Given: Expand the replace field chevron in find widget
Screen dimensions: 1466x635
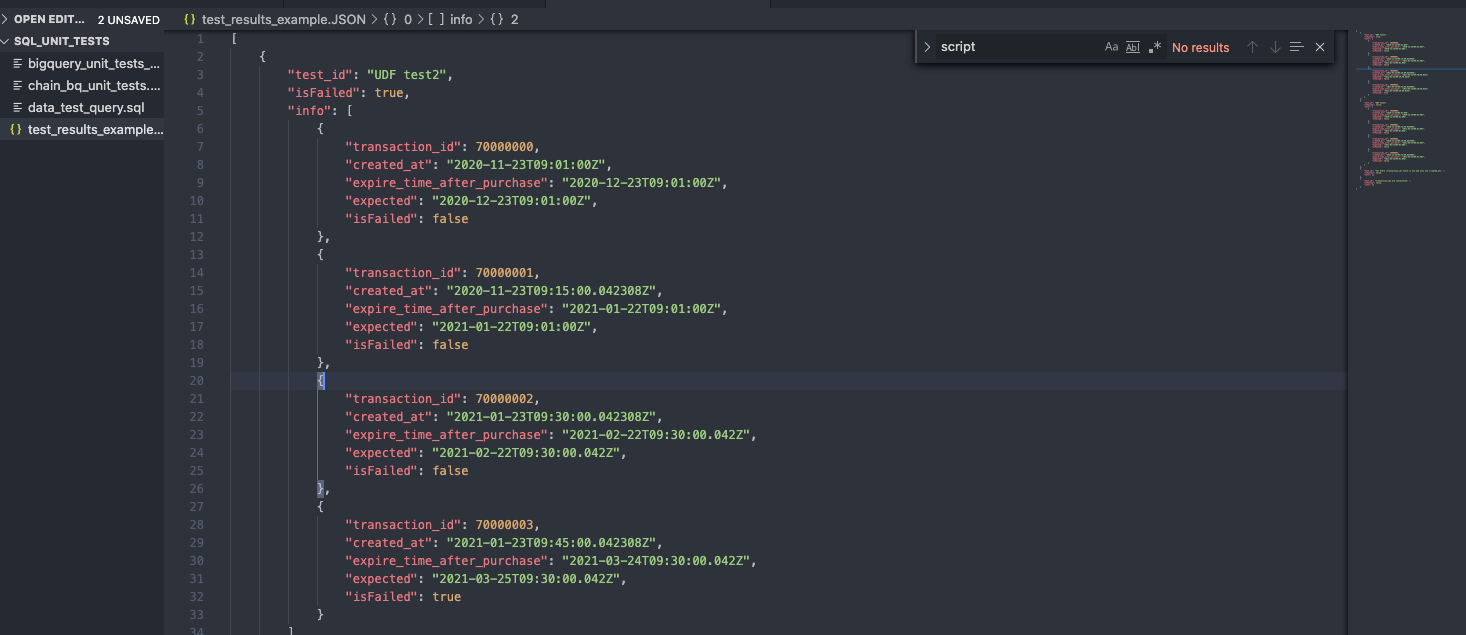Looking at the screenshot, I should [927, 47].
